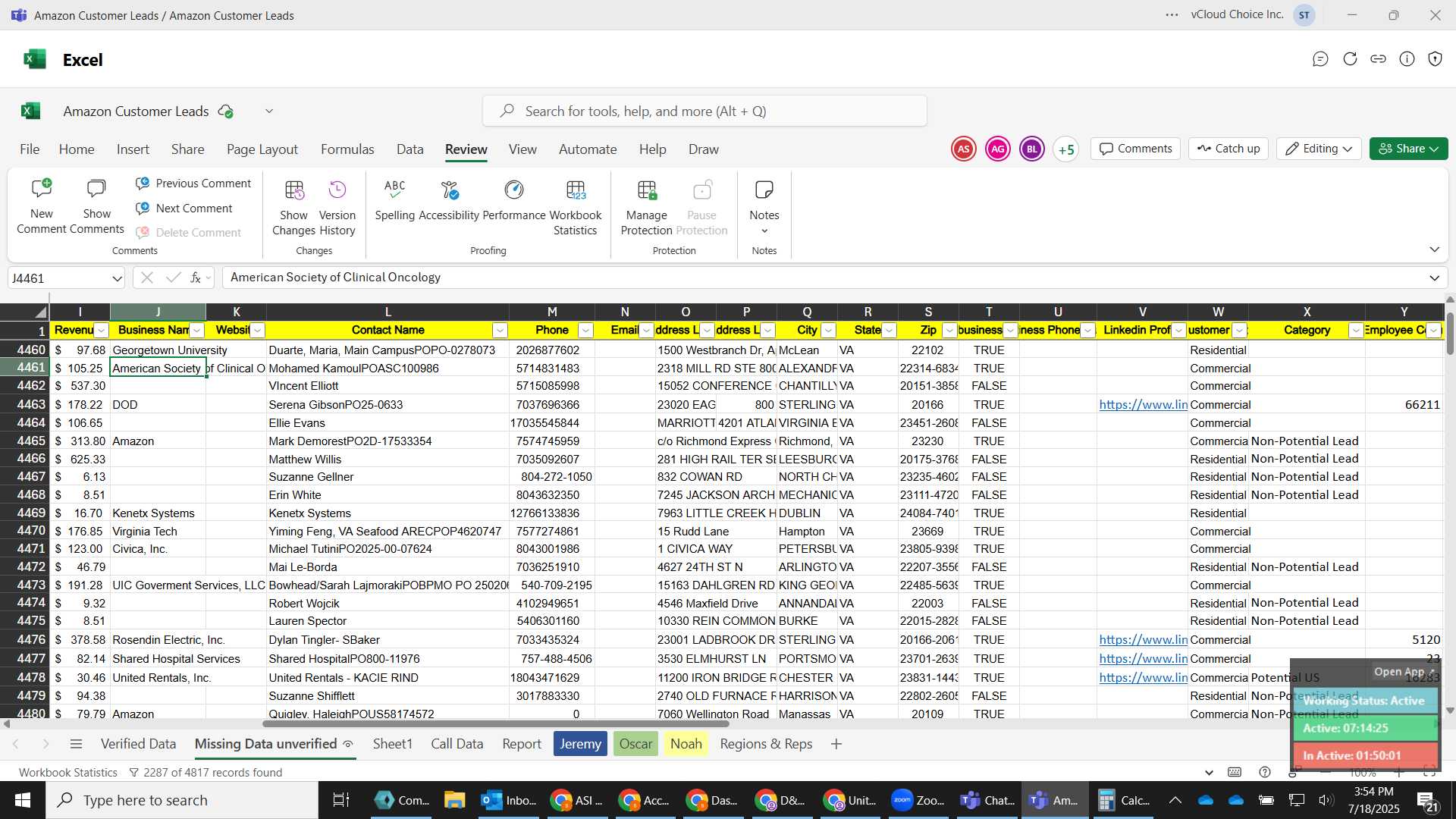Open filter dropdown for City column
The width and height of the screenshot is (1456, 819).
pos(828,331)
